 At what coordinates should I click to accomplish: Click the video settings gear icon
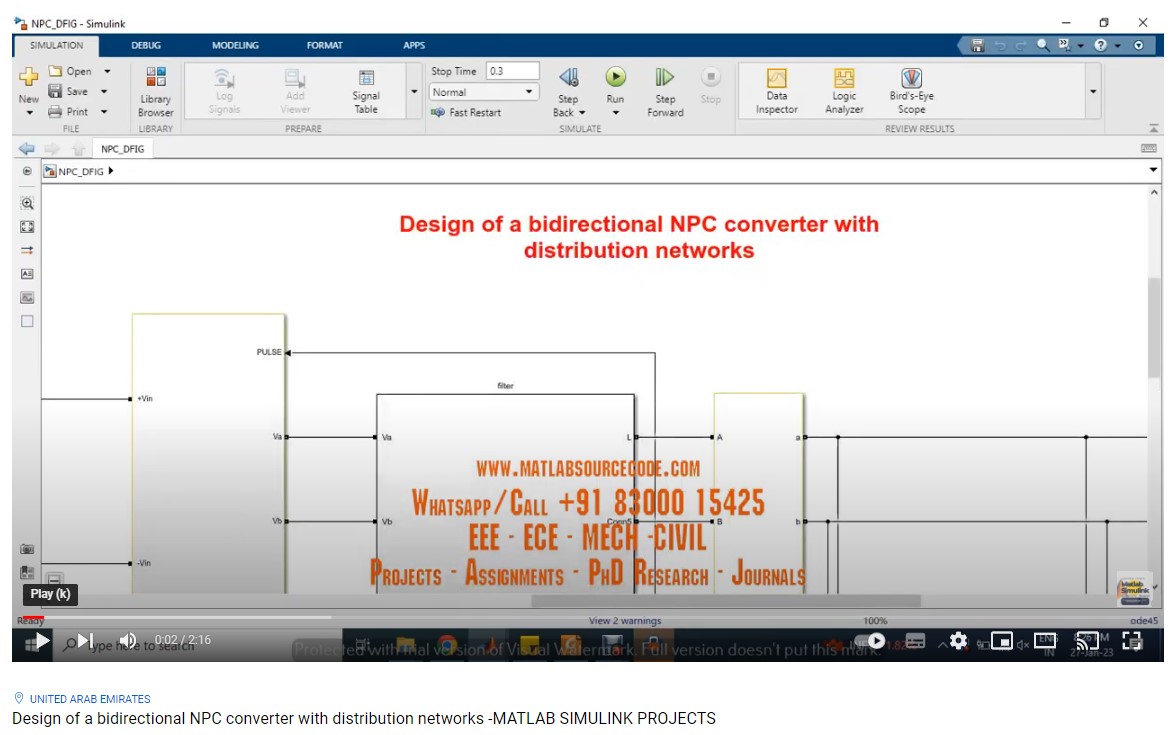click(958, 641)
